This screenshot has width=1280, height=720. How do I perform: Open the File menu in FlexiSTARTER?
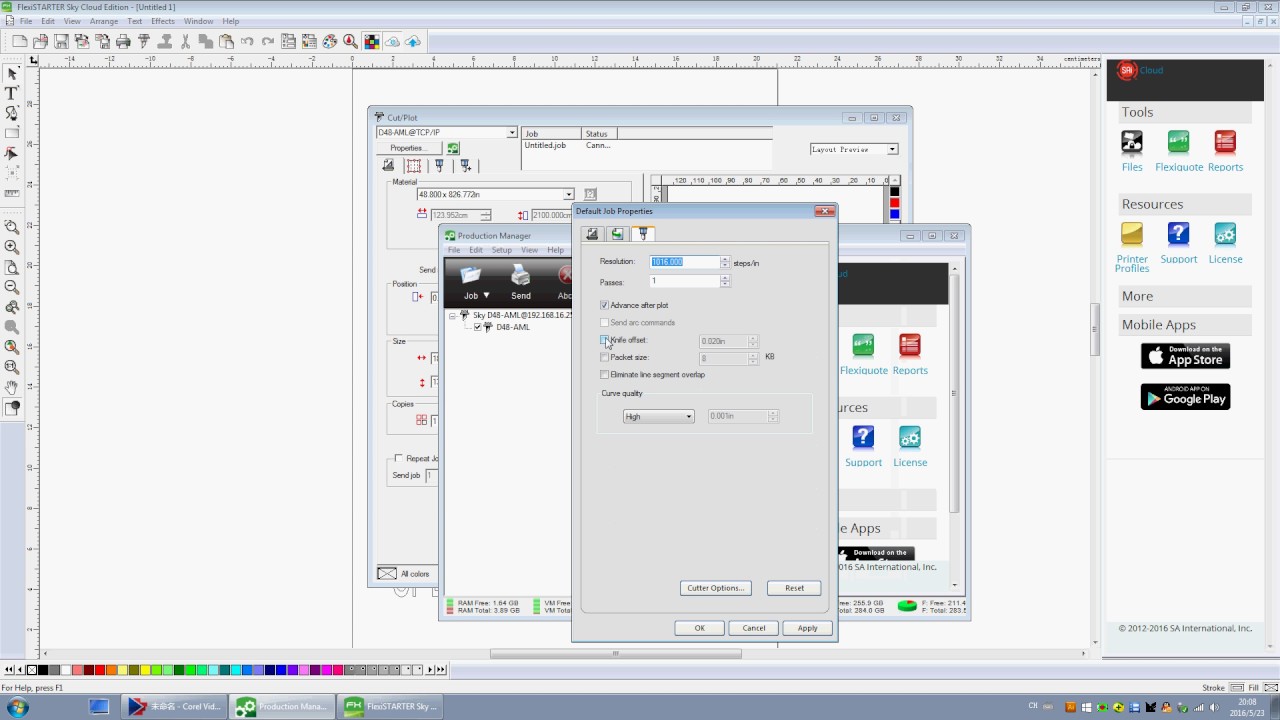pyautogui.click(x=25, y=21)
